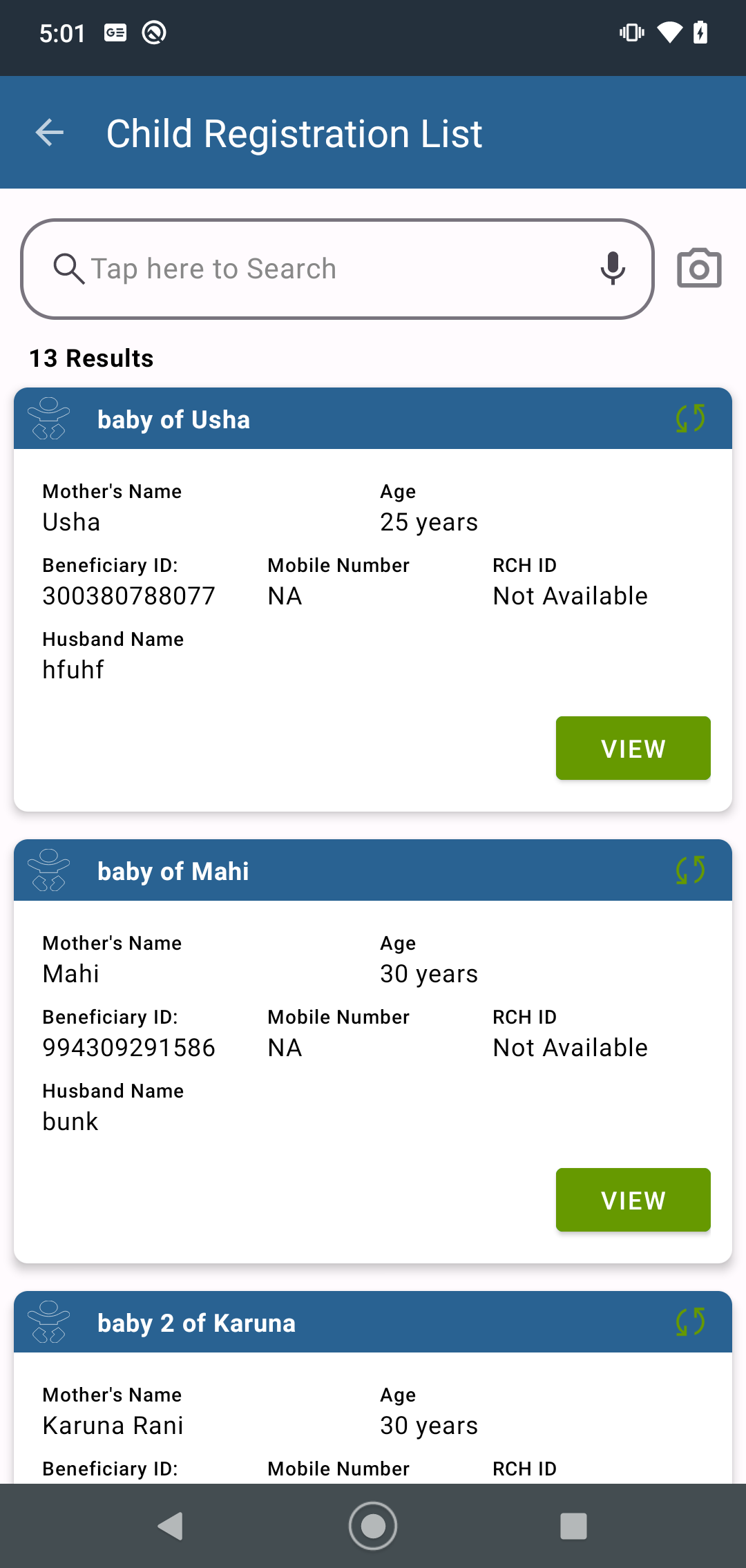Open the camera scan icon
The height and width of the screenshot is (1568, 746).
(699, 268)
